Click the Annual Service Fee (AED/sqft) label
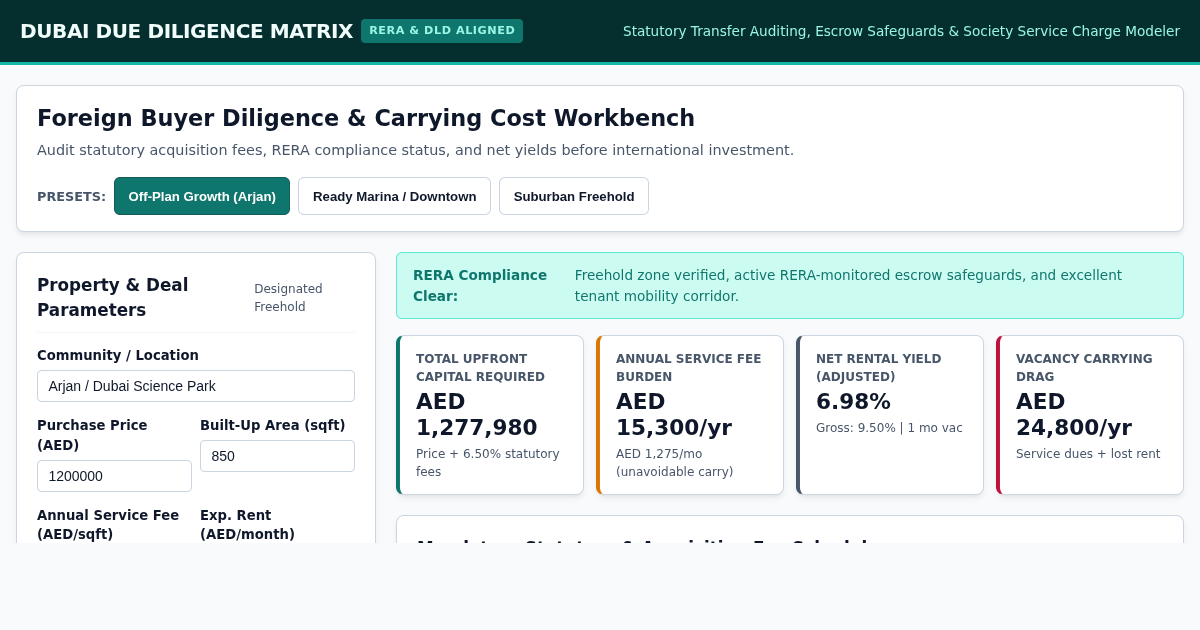The height and width of the screenshot is (630, 1200). pyautogui.click(x=108, y=525)
